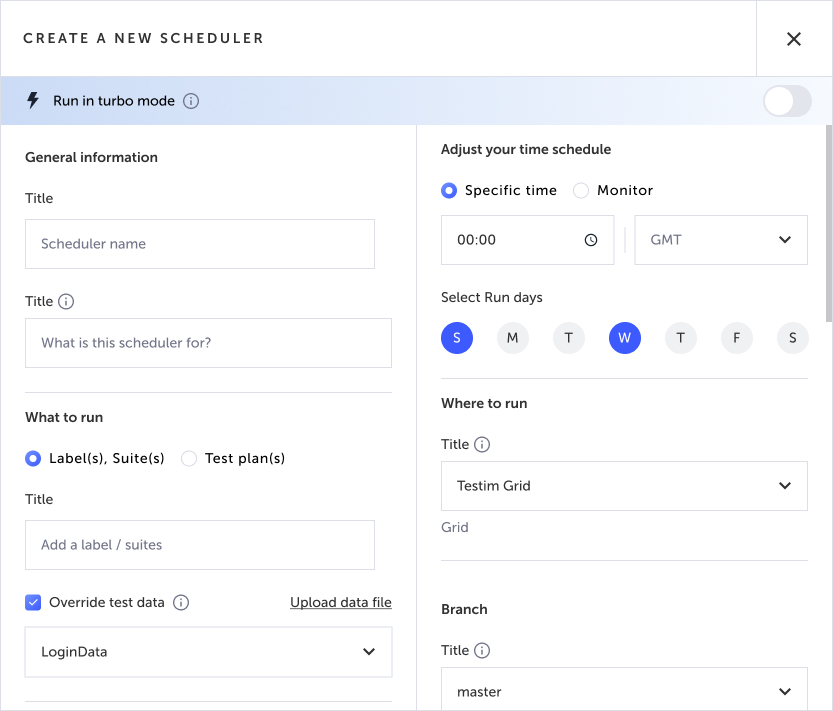The width and height of the screenshot is (833, 711).
Task: Open the LoginData test data dropdown
Action: 208,652
